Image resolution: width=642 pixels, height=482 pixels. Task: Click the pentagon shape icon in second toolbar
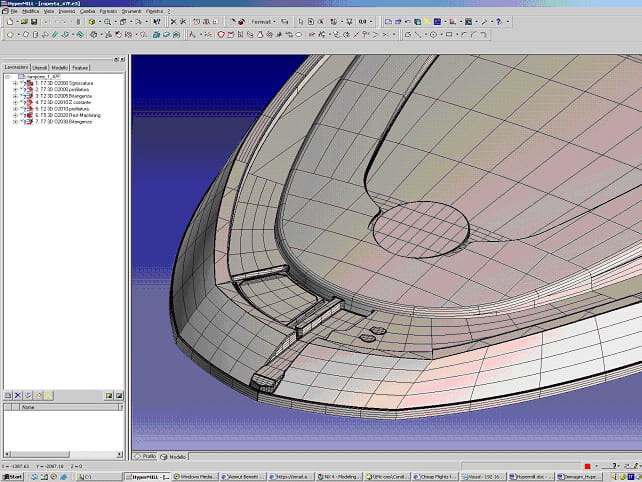(x=26, y=35)
